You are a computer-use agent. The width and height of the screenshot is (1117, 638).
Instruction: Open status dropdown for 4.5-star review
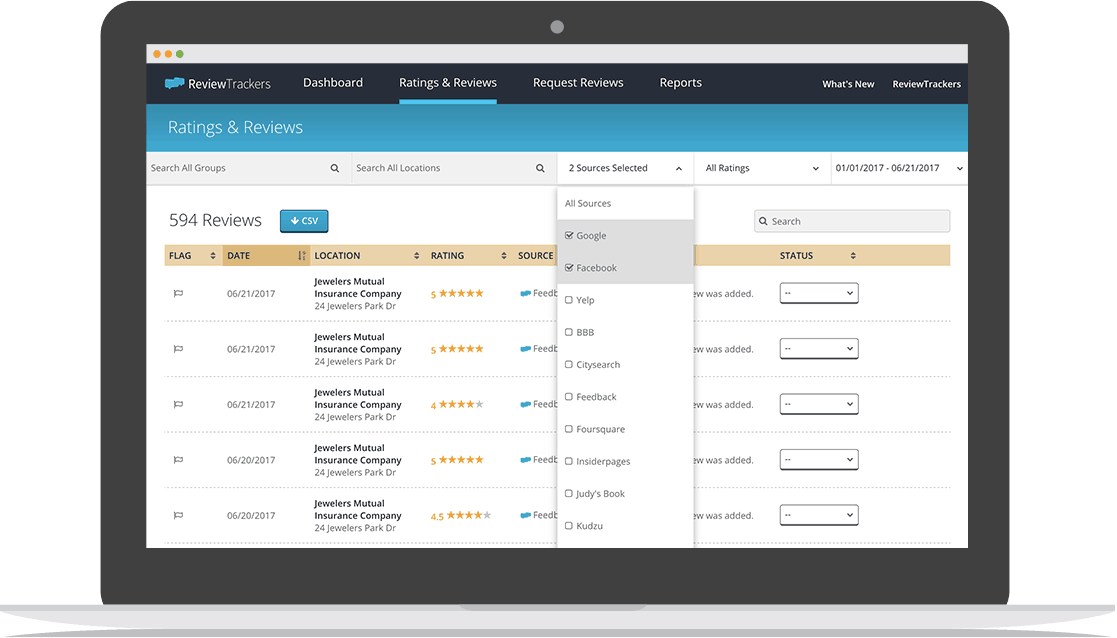[x=819, y=516]
